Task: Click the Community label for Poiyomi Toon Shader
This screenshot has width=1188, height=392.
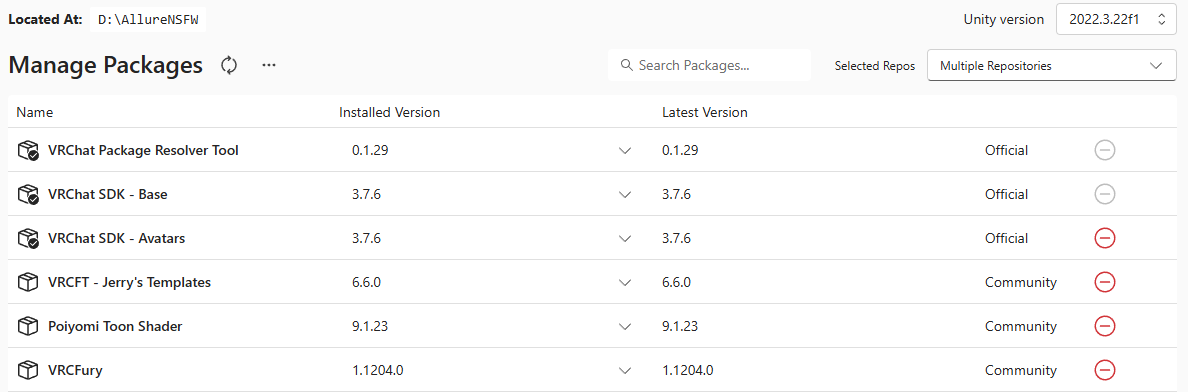Action: coord(1021,326)
